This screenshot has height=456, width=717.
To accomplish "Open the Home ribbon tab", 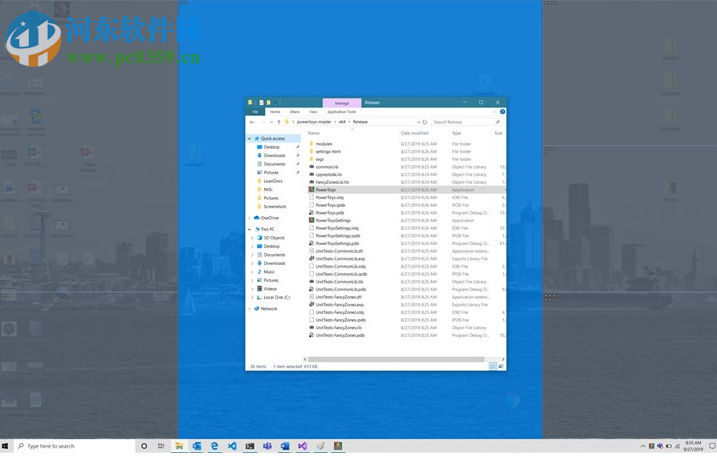I will [x=275, y=112].
